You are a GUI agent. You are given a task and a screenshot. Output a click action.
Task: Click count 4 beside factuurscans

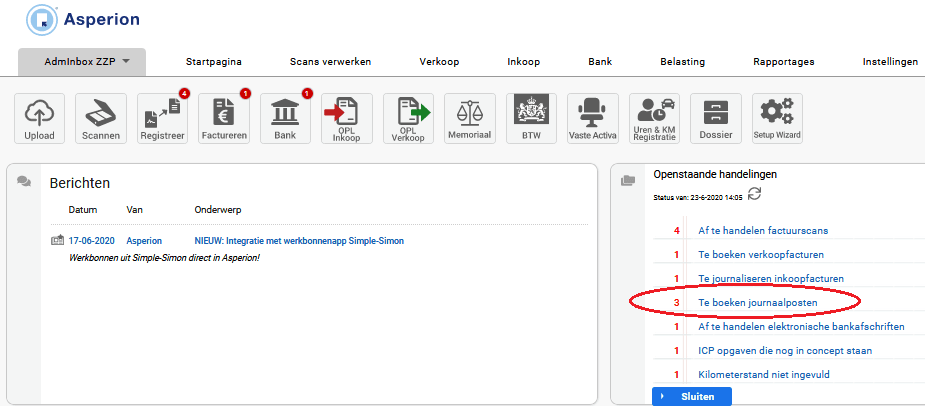point(677,231)
